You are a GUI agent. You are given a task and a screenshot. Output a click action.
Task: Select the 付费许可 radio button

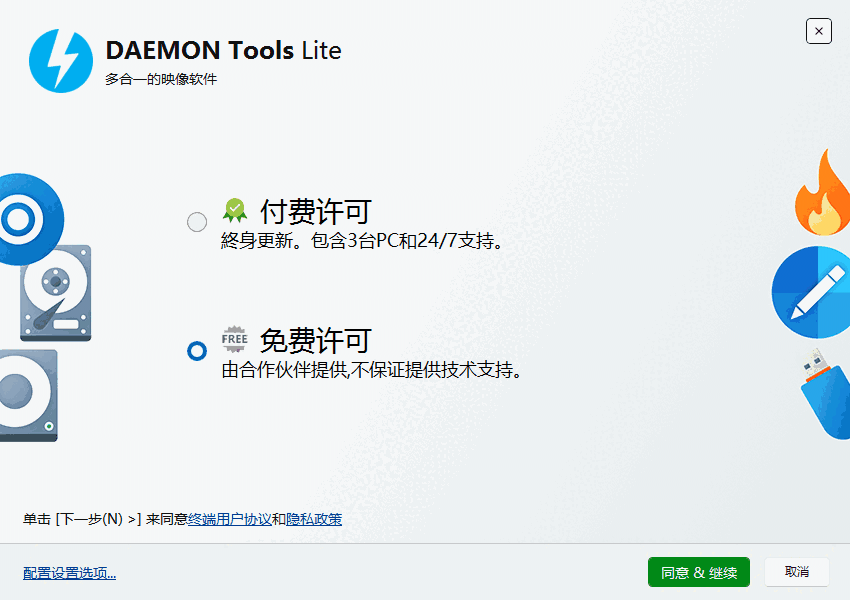pyautogui.click(x=197, y=222)
